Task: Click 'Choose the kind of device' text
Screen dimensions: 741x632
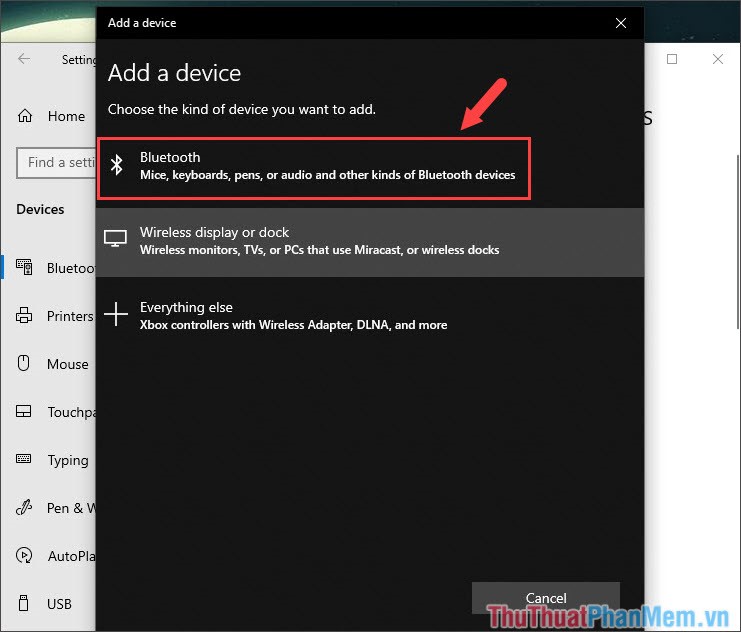Action: 242,110
